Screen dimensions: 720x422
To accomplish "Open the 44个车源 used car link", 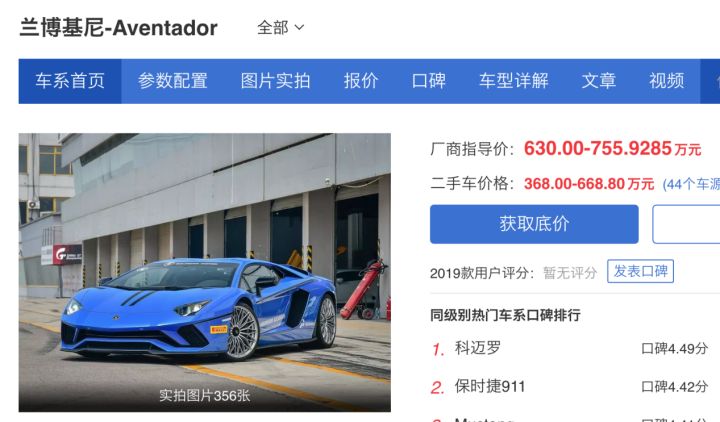I will tap(691, 184).
